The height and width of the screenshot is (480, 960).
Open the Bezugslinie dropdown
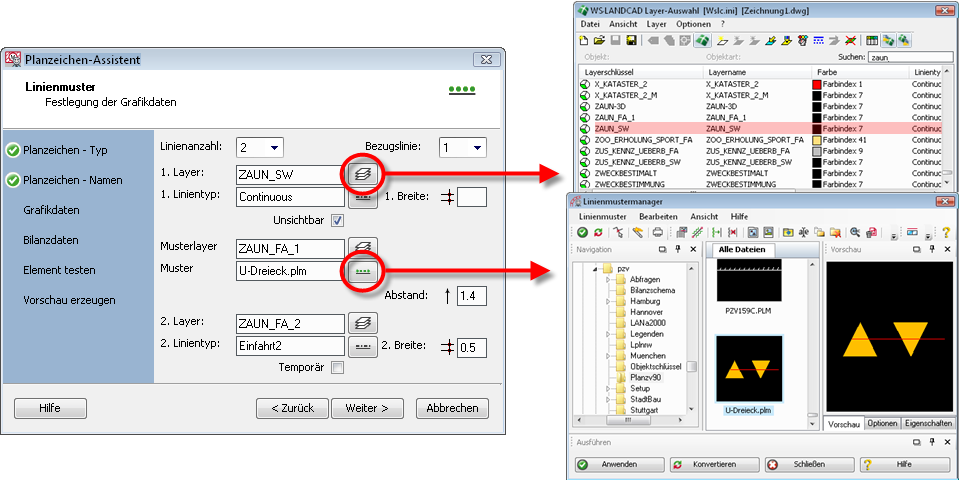click(464, 147)
